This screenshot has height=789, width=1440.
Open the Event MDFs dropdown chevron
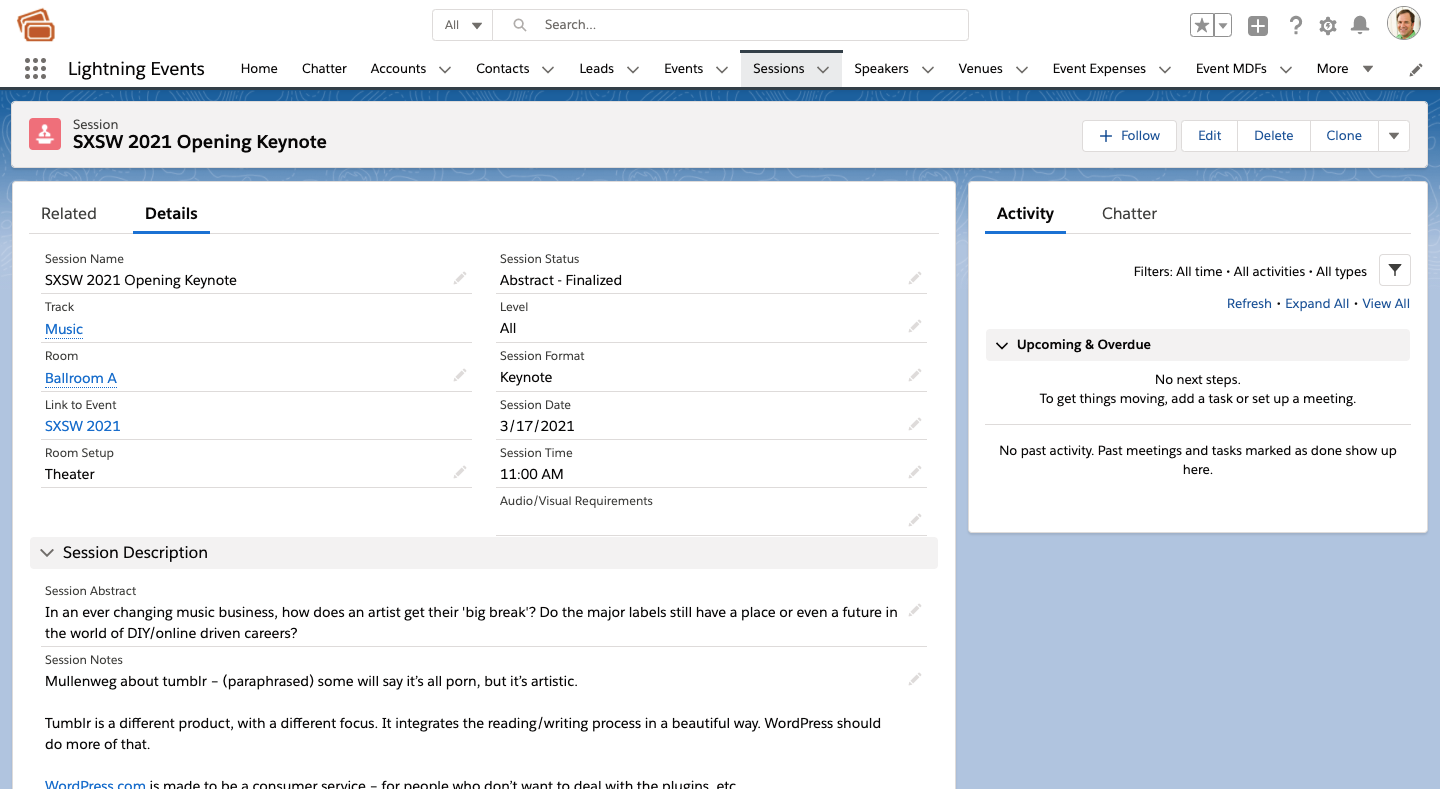point(1286,70)
